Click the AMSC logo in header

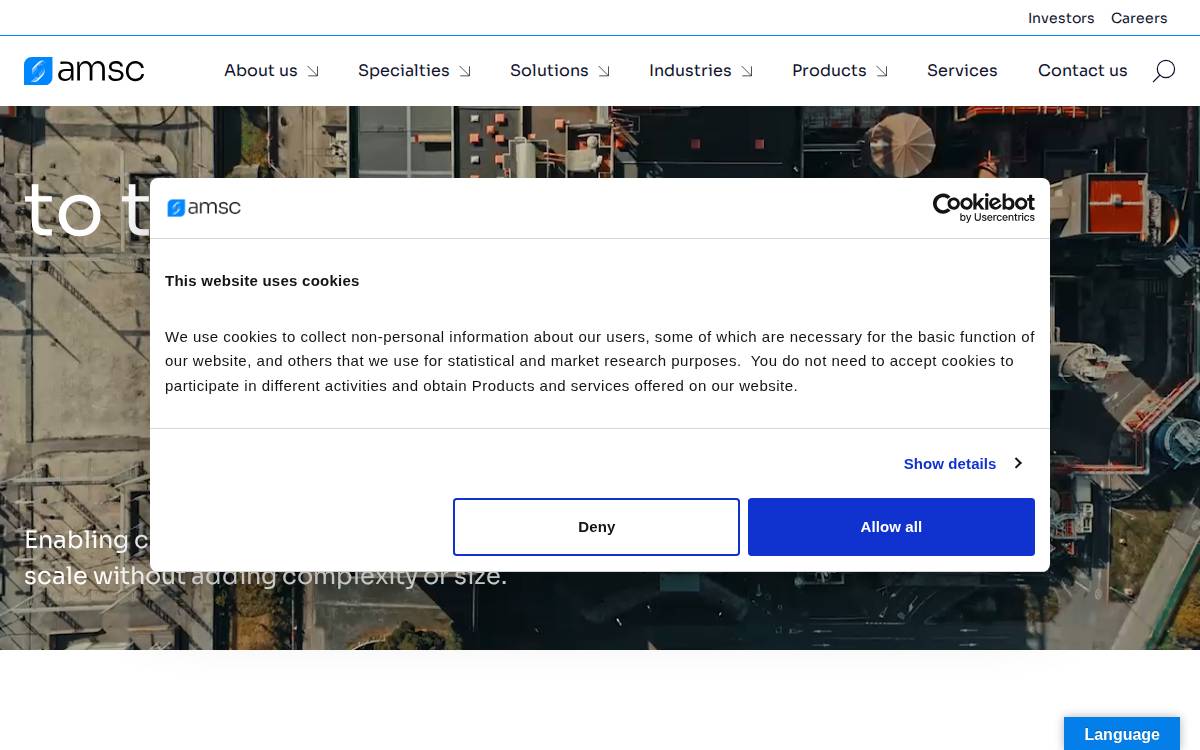click(x=84, y=71)
